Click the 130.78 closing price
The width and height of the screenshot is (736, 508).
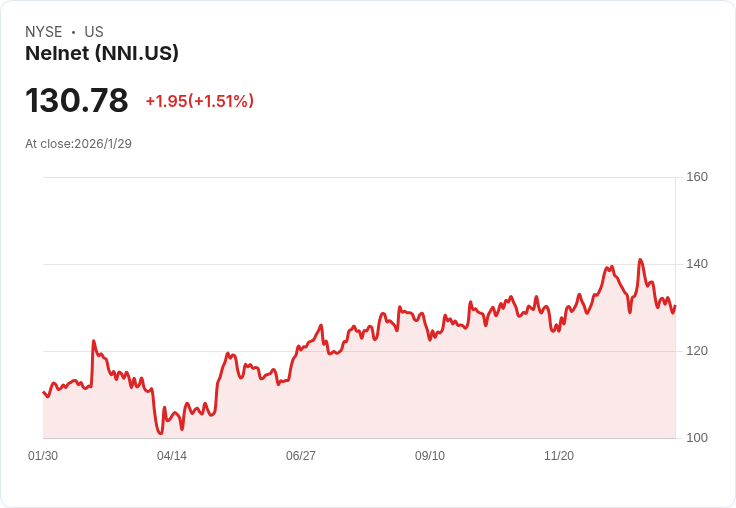point(77,101)
